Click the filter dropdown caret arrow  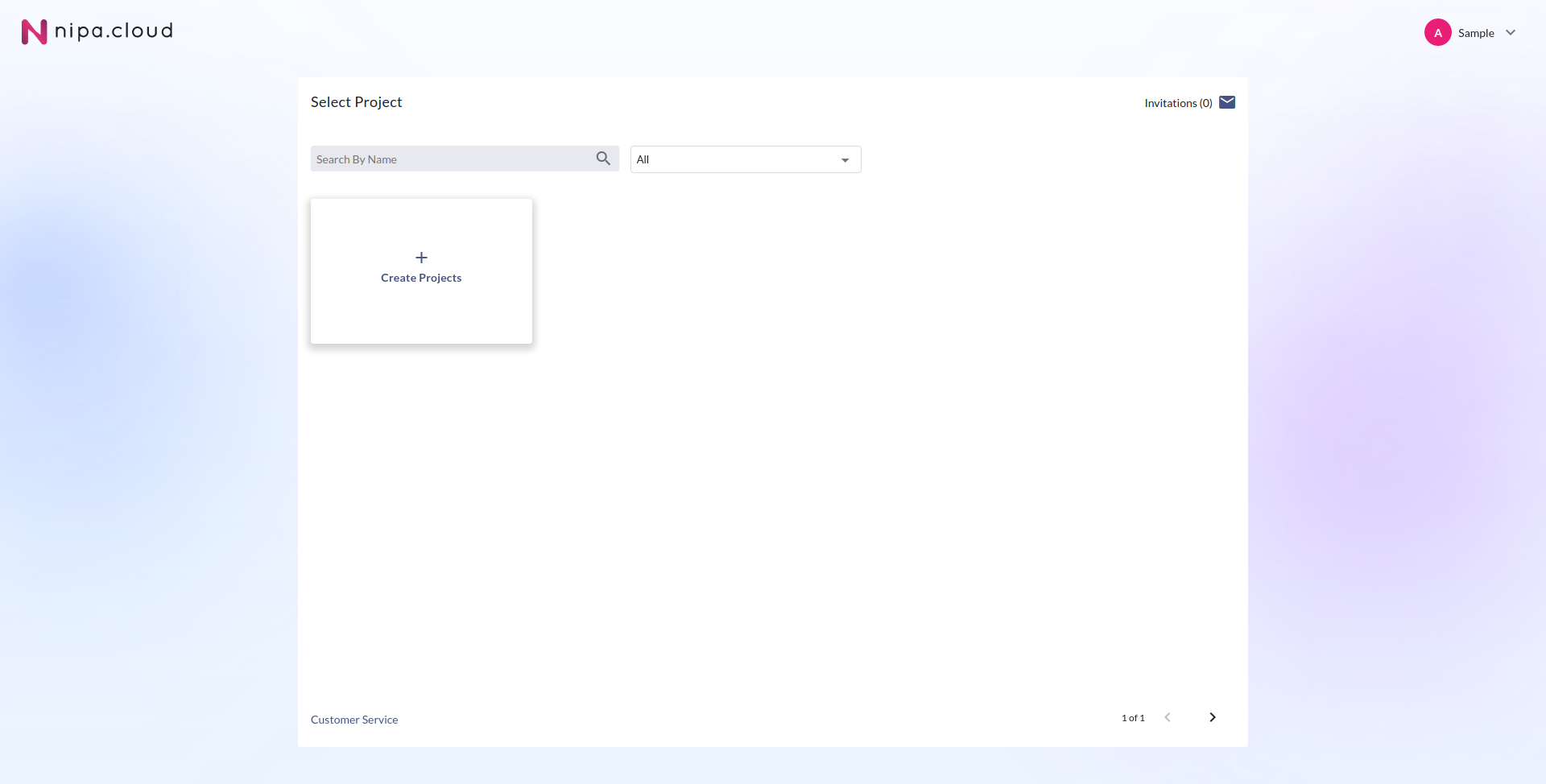(x=845, y=160)
